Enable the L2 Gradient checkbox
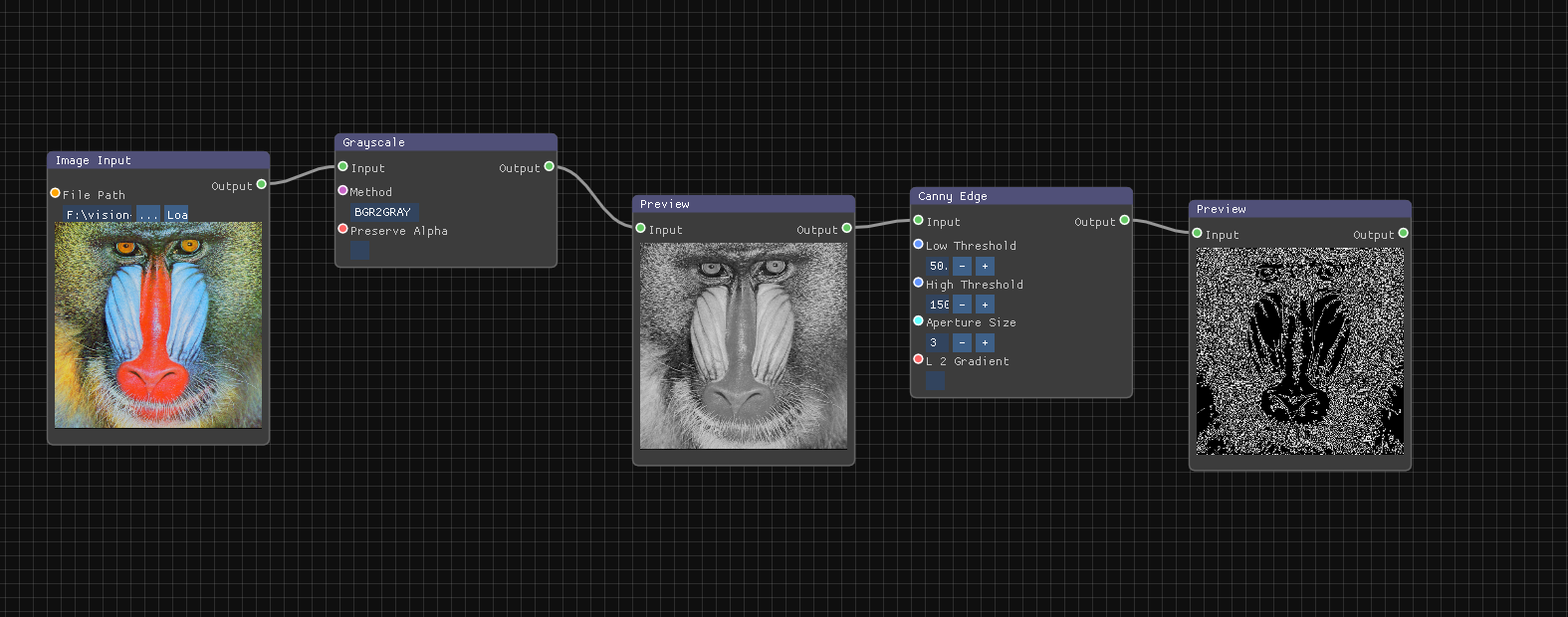This screenshot has height=617, width=1568. [935, 380]
